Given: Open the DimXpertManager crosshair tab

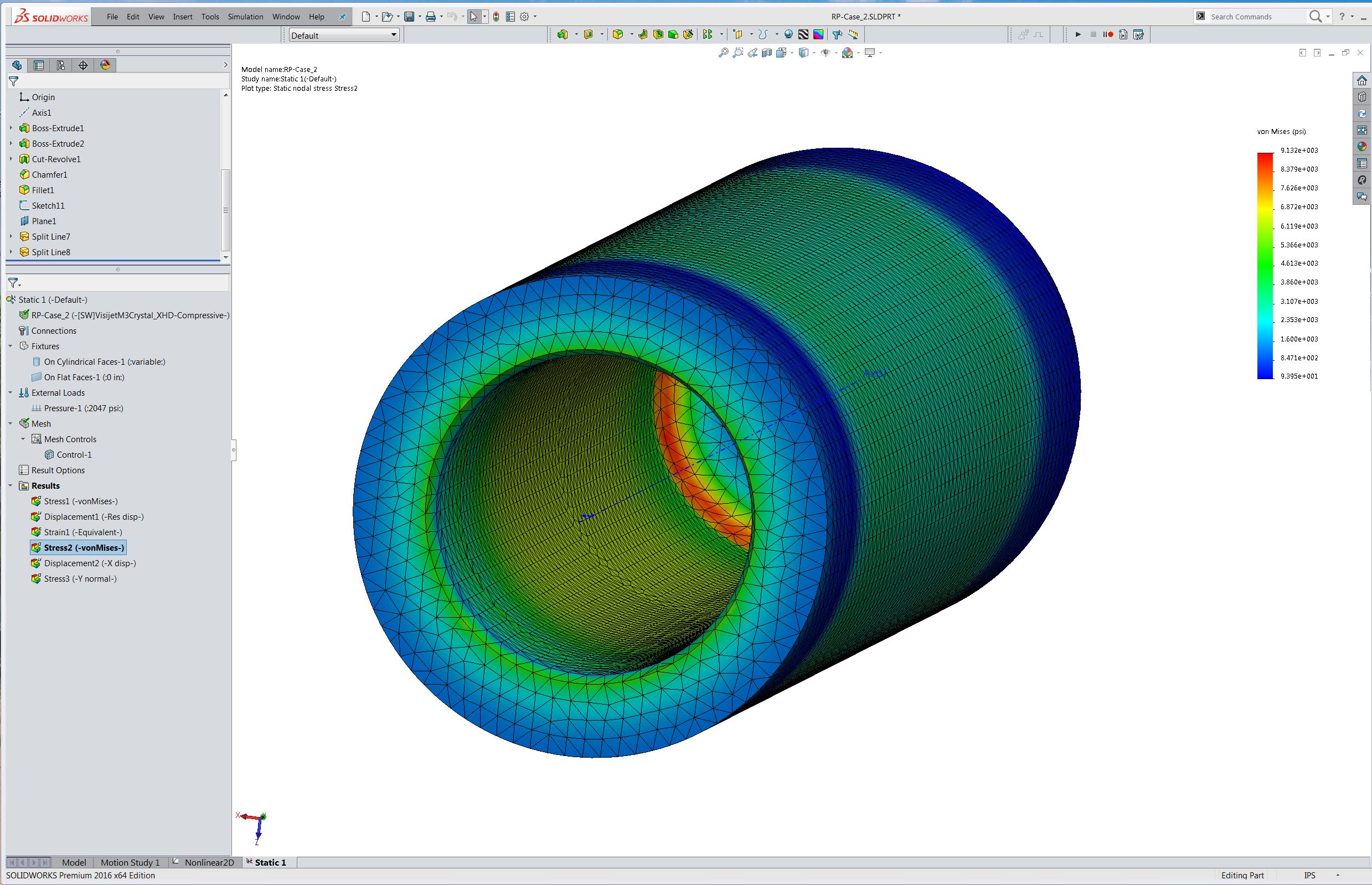Looking at the screenshot, I should tap(82, 65).
